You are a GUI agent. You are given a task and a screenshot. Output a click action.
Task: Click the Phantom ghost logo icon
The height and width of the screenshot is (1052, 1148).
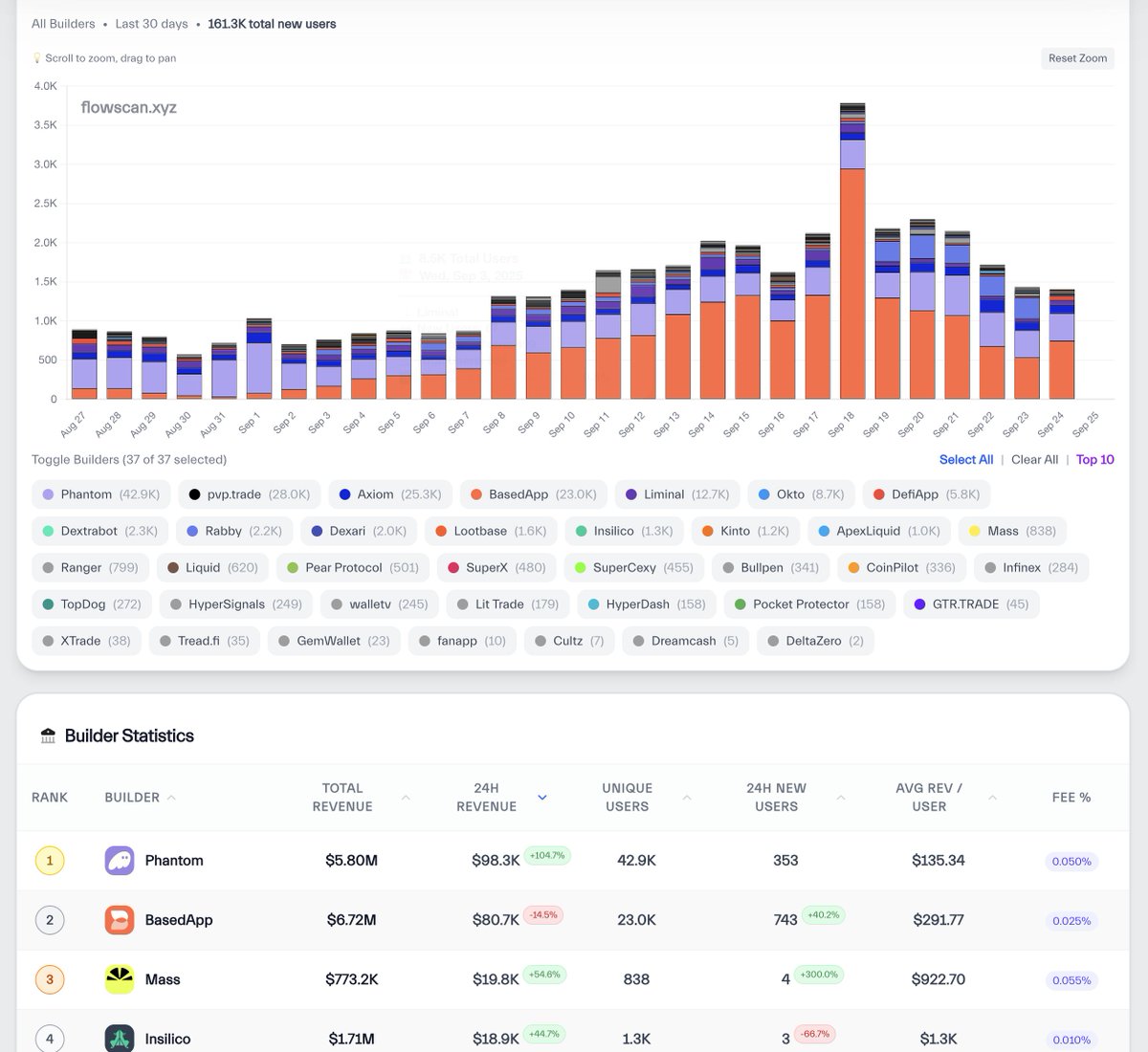[x=120, y=861]
